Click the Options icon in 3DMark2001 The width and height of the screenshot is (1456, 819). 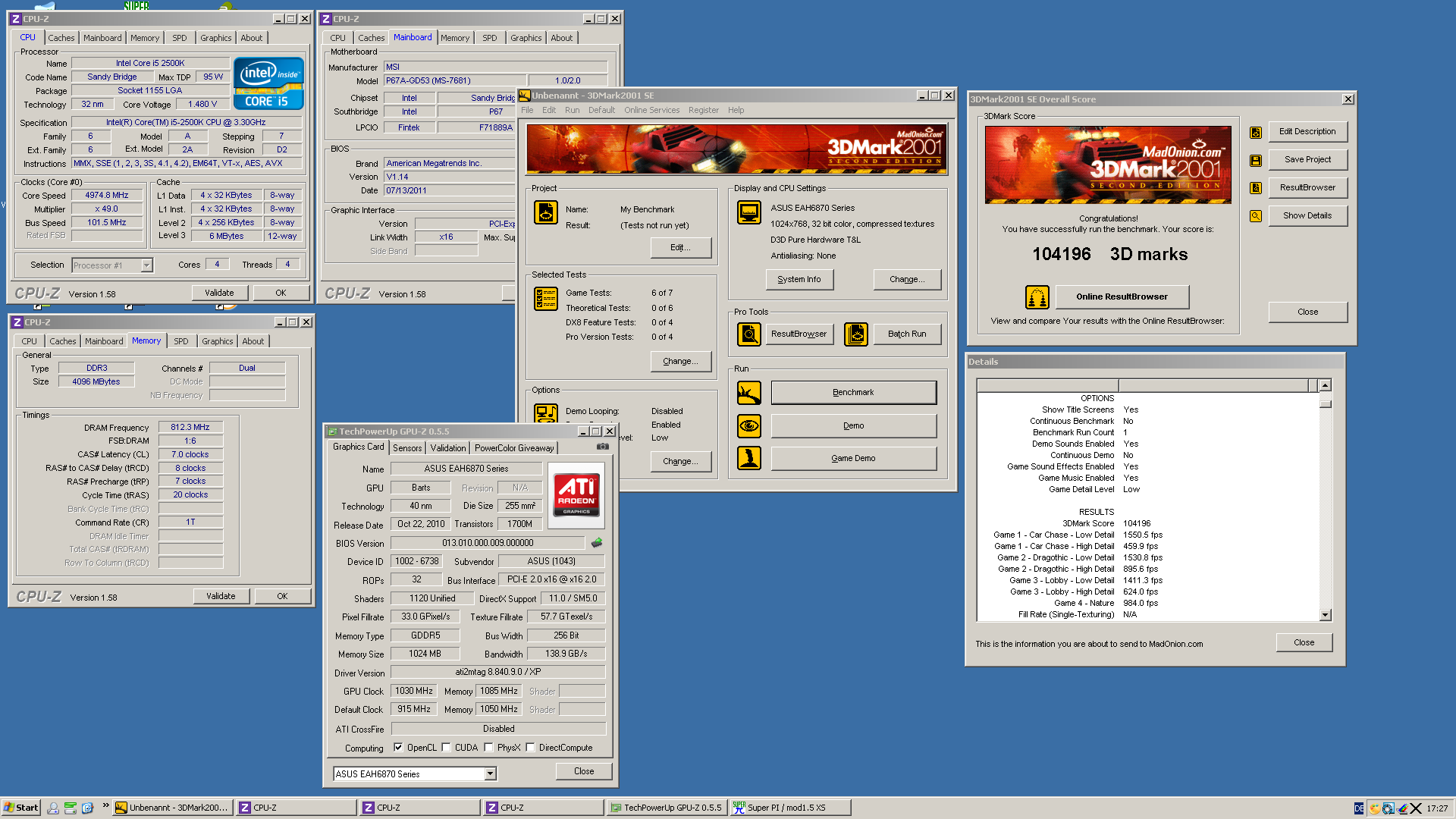(545, 413)
